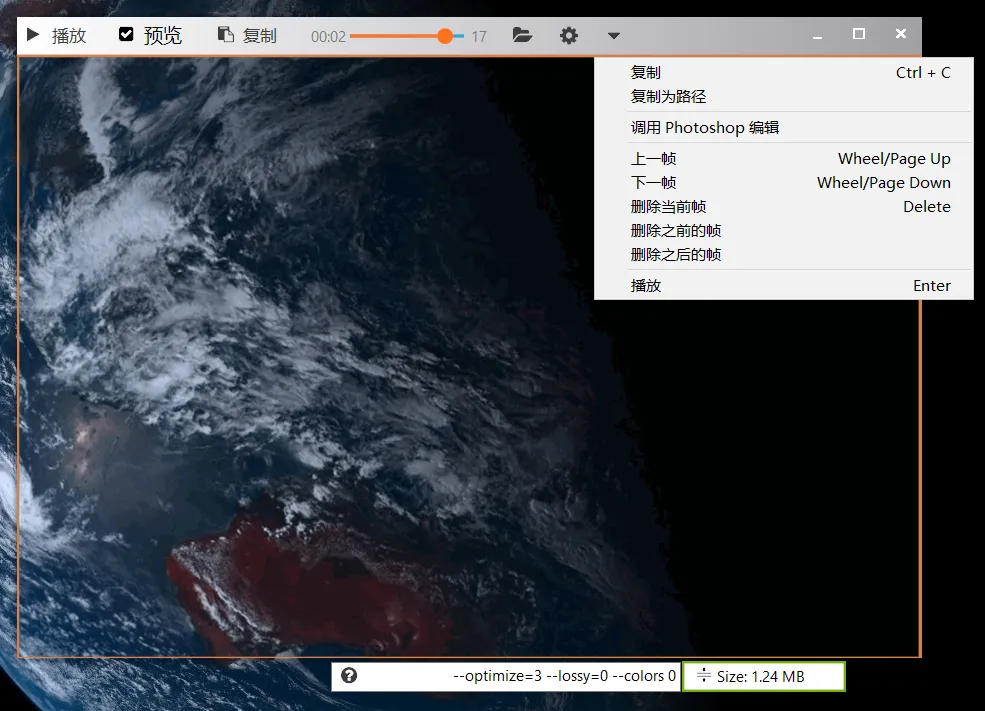Select 复制 Ctrl + C menu entry
Viewport: 985px width, 711px height.
point(784,72)
